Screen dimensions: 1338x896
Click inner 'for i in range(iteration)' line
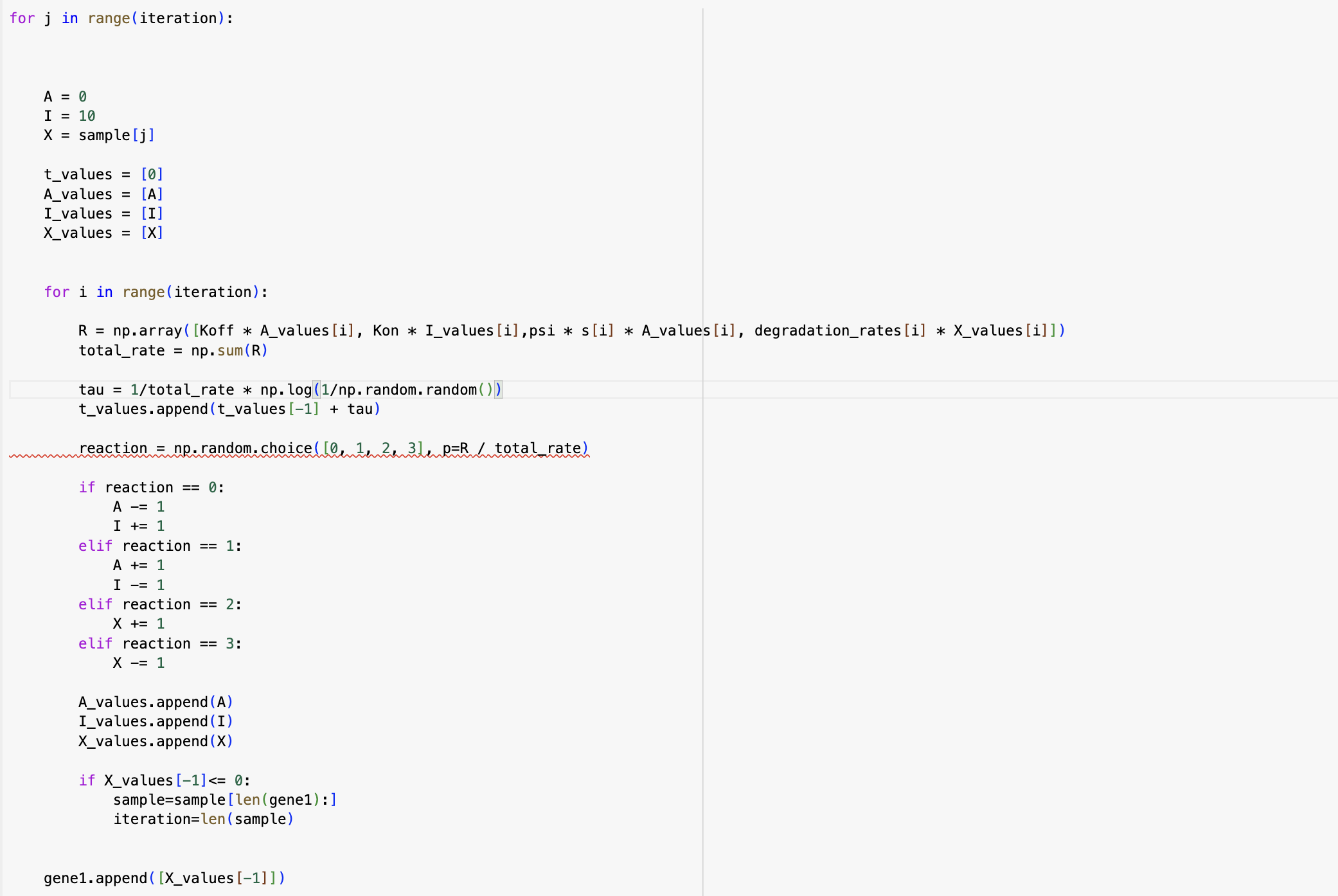(x=156, y=292)
